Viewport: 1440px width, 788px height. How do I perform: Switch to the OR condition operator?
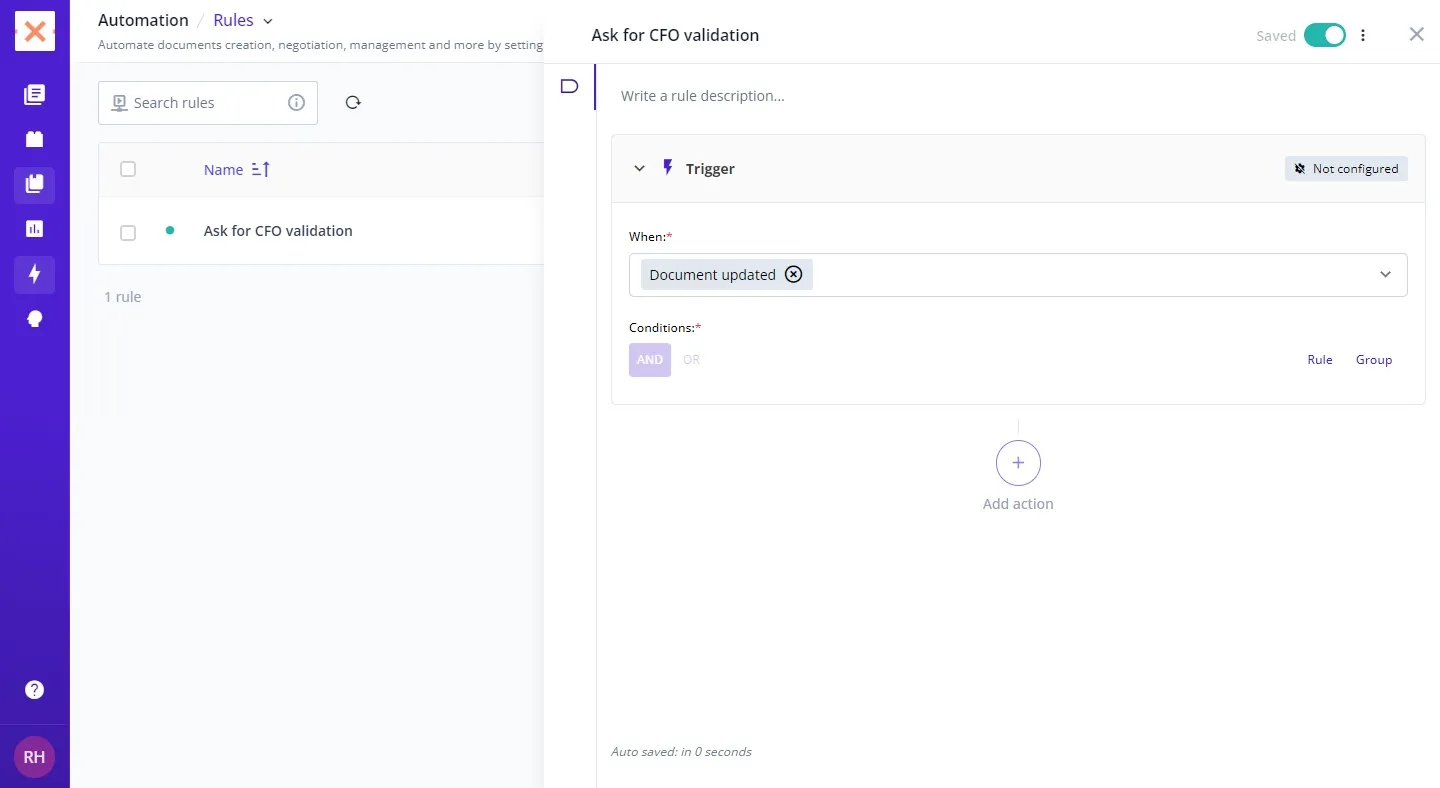pyautogui.click(x=691, y=360)
